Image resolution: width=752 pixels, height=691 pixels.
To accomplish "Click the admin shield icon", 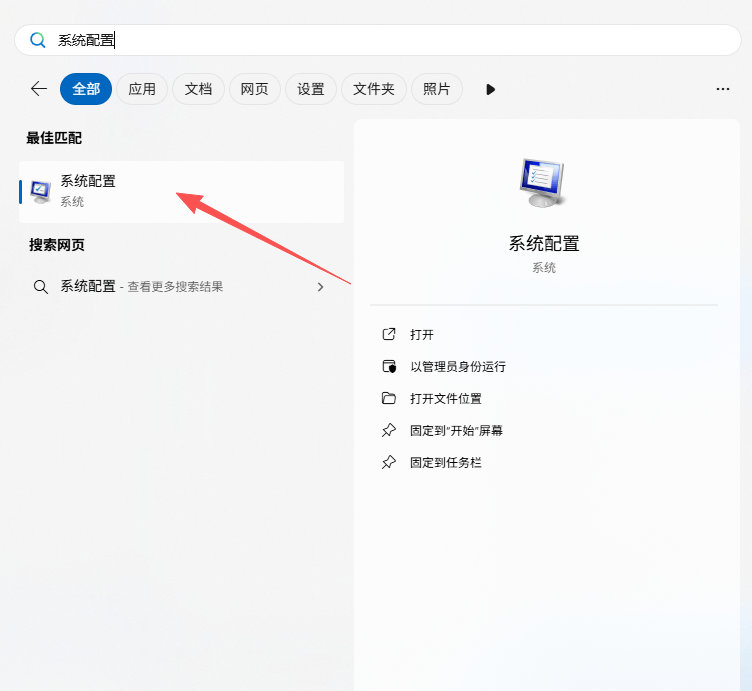I will (x=389, y=367).
